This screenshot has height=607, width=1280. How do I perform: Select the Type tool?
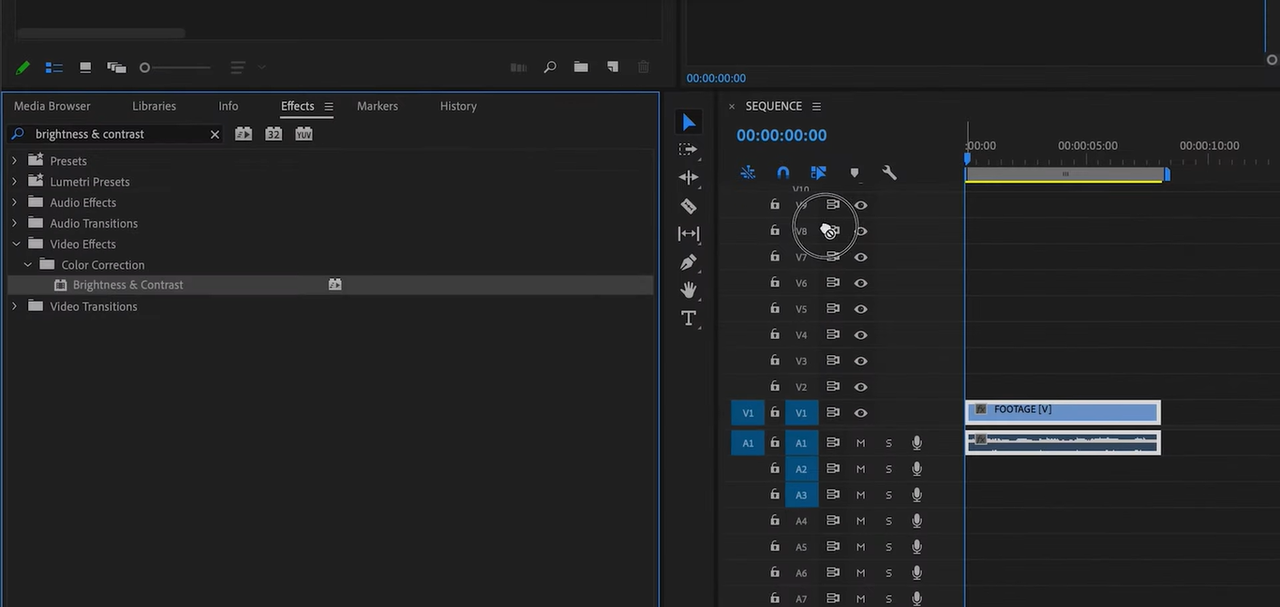pyautogui.click(x=688, y=318)
